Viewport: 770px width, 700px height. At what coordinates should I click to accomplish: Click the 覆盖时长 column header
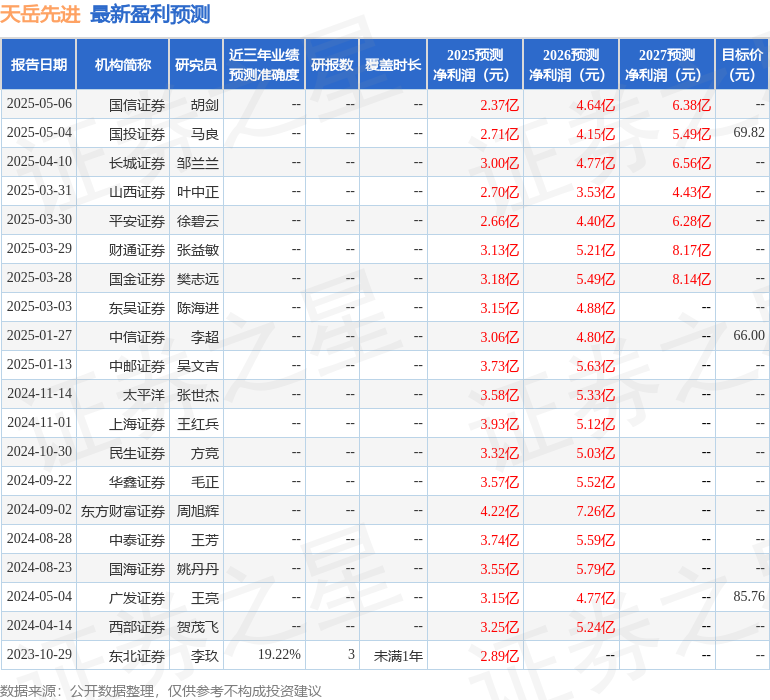[x=393, y=64]
